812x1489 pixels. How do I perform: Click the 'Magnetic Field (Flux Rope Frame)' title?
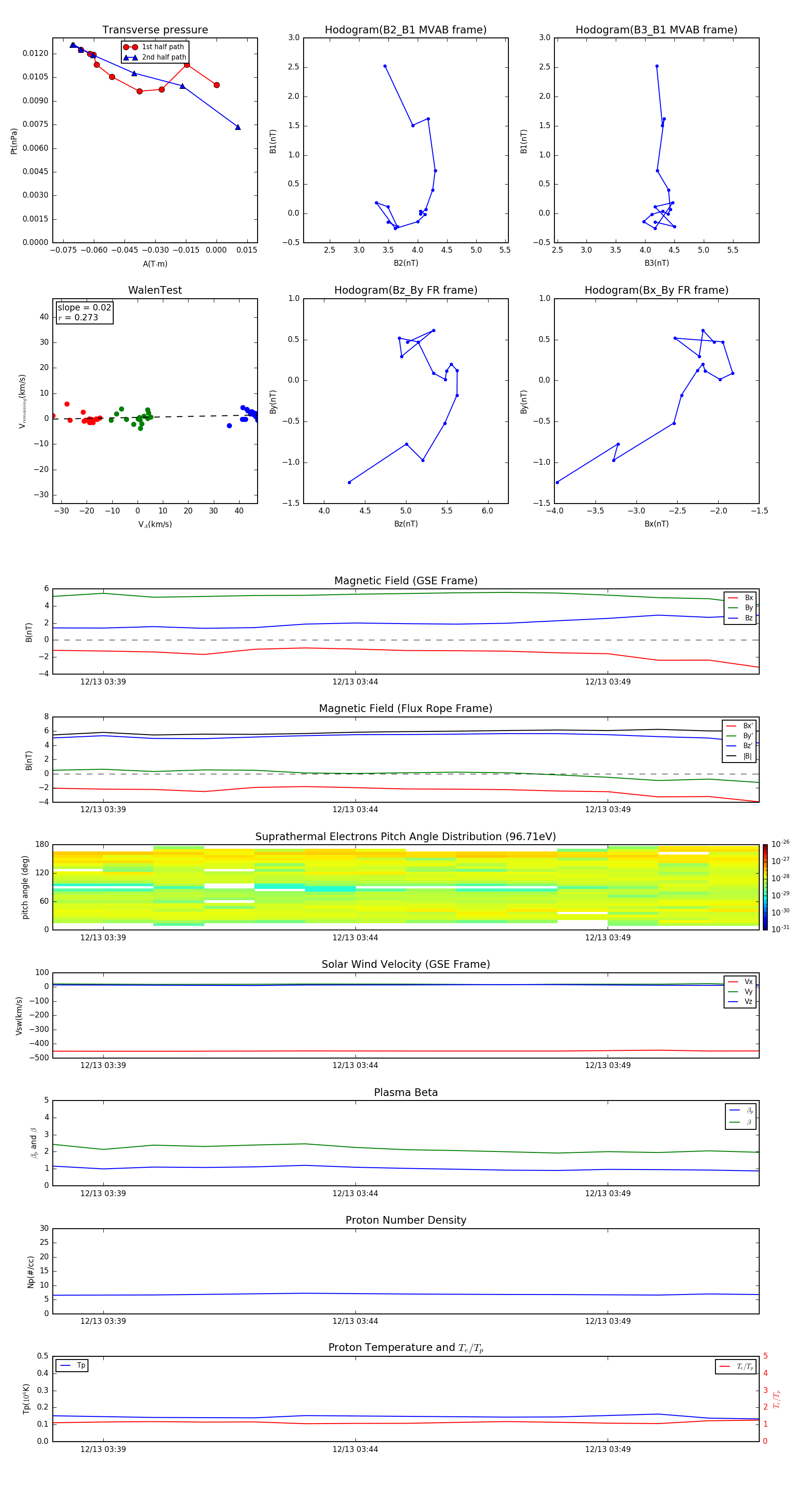click(406, 709)
